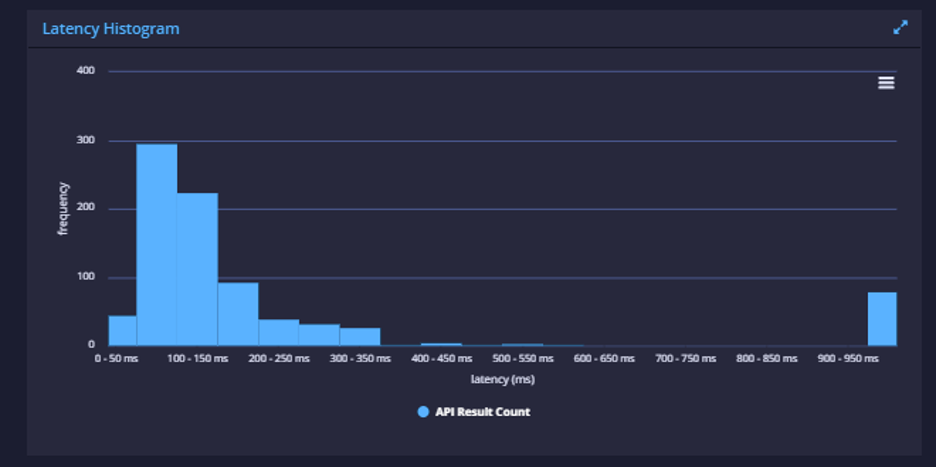Click the 250 - 300 ms bar

click(x=319, y=335)
